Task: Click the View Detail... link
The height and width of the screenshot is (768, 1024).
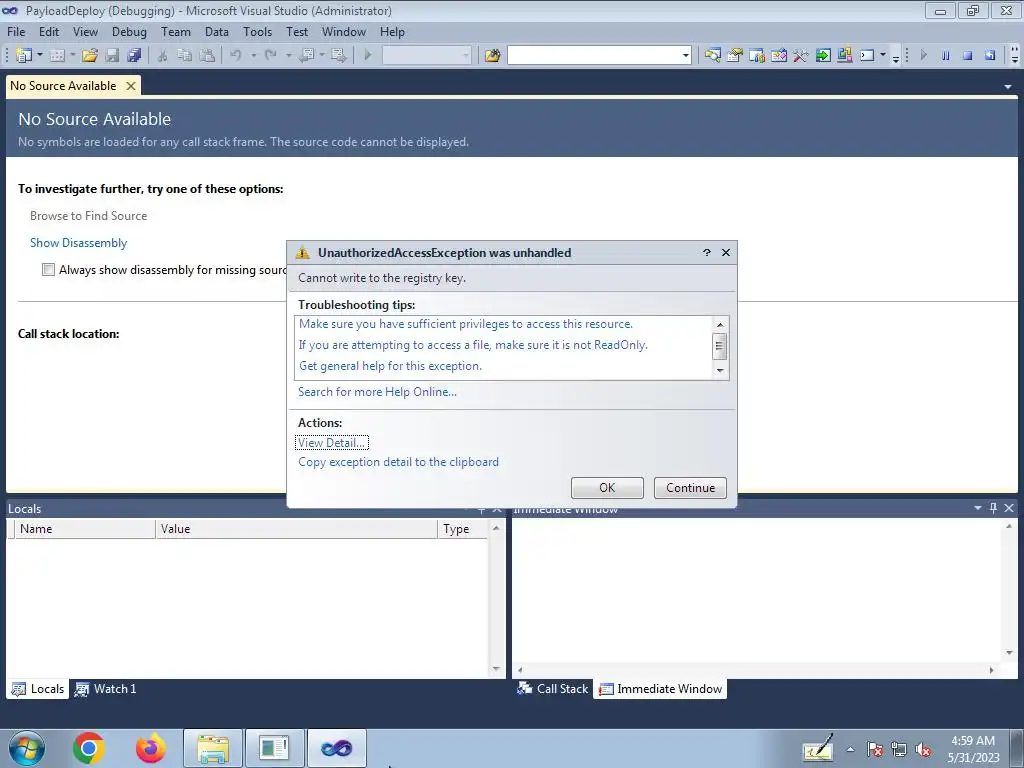Action: (332, 443)
